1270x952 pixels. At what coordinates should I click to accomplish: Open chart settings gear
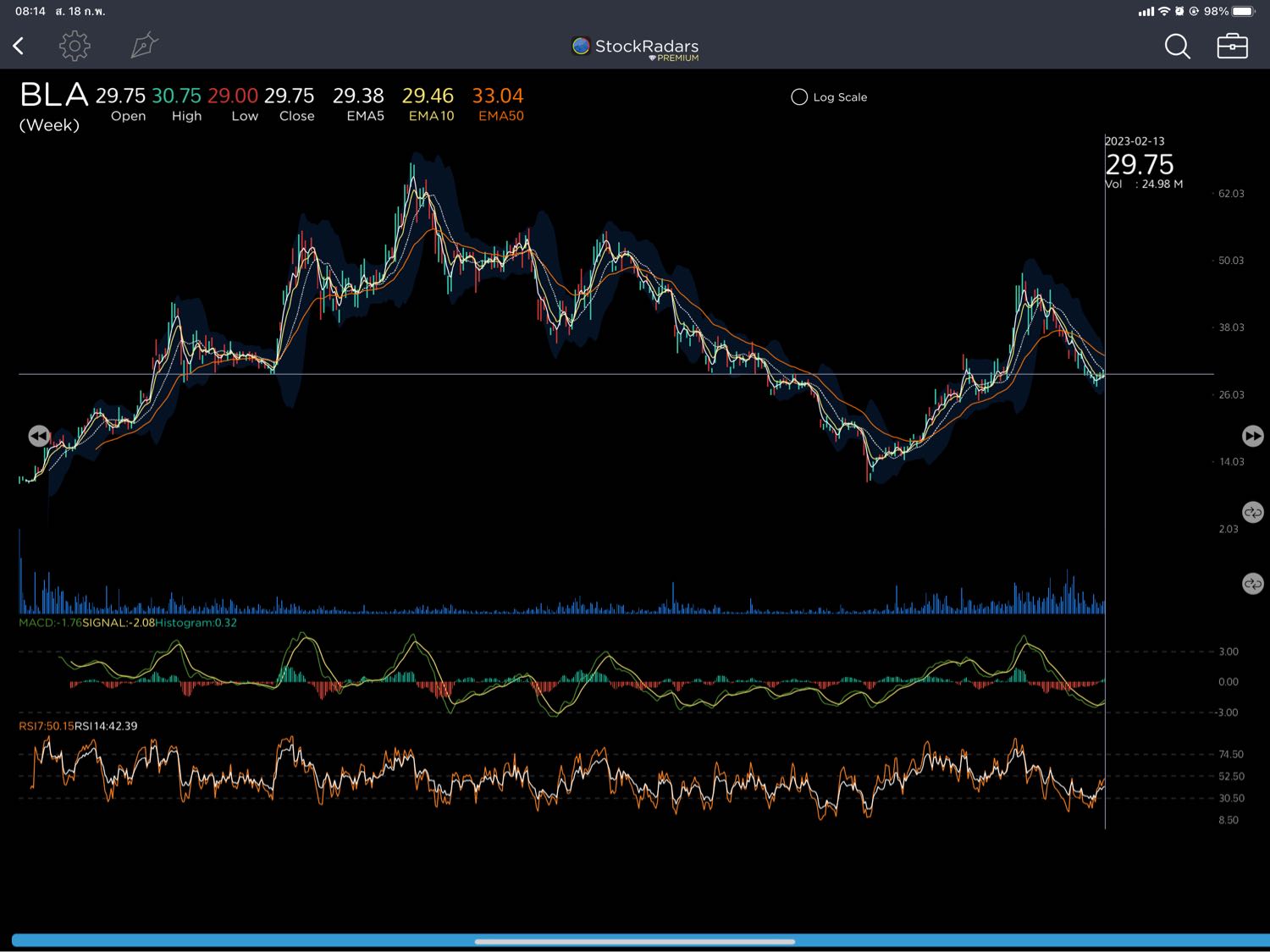point(75,46)
